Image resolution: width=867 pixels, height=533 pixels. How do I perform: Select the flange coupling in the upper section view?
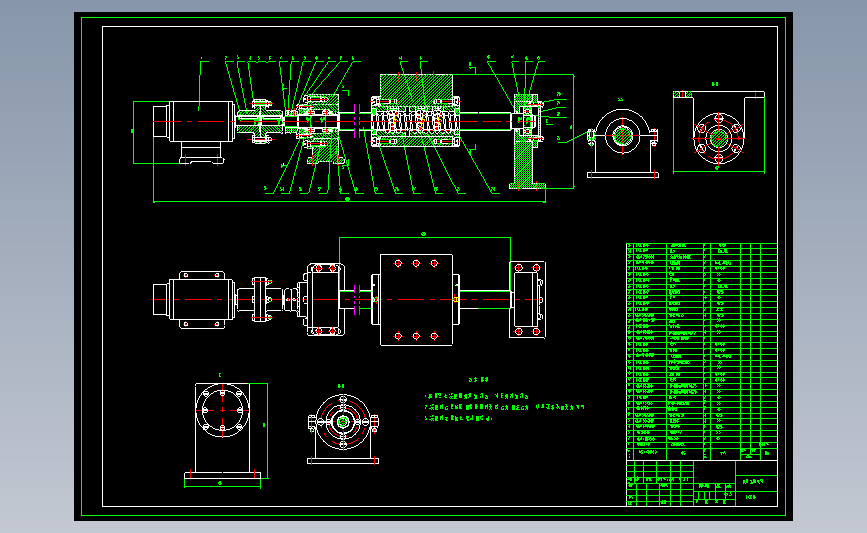coord(261,121)
